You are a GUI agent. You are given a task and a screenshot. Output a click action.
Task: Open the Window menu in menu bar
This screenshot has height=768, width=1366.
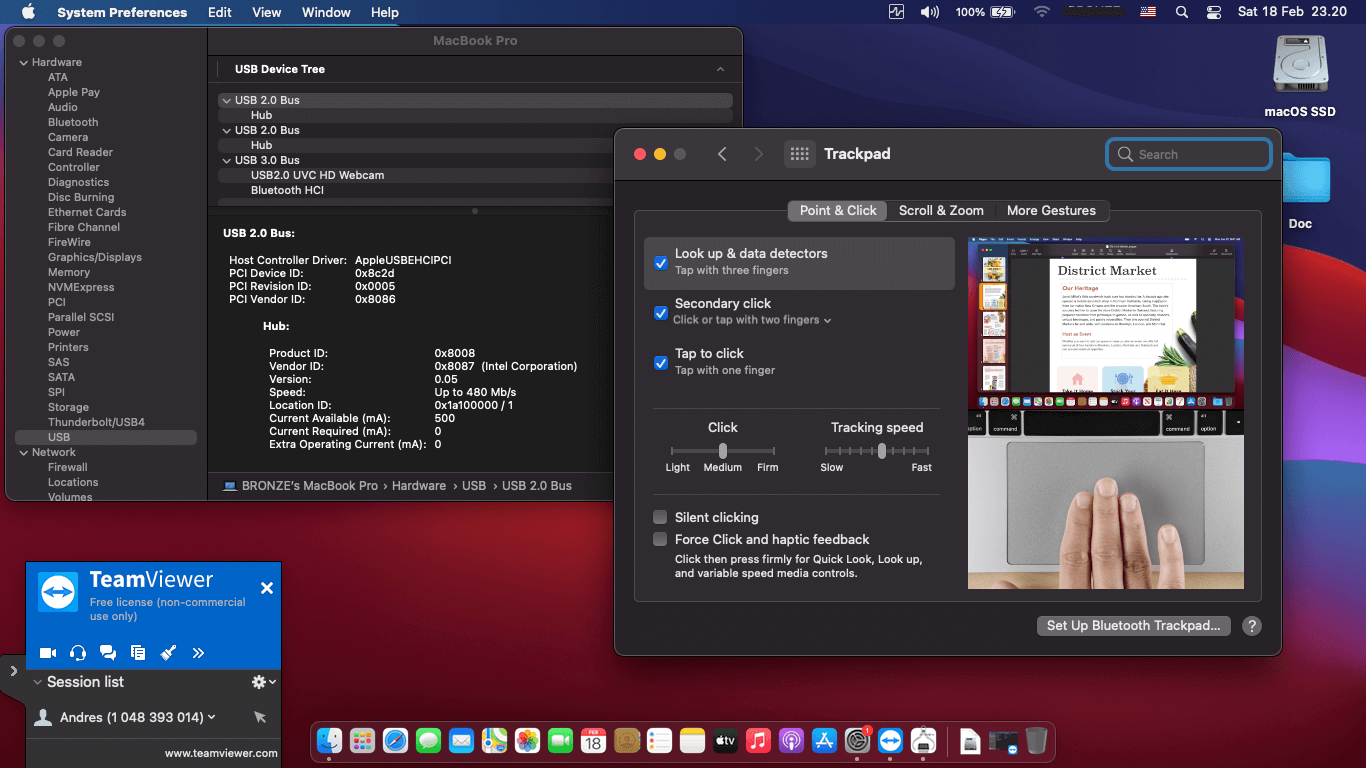pyautogui.click(x=326, y=12)
